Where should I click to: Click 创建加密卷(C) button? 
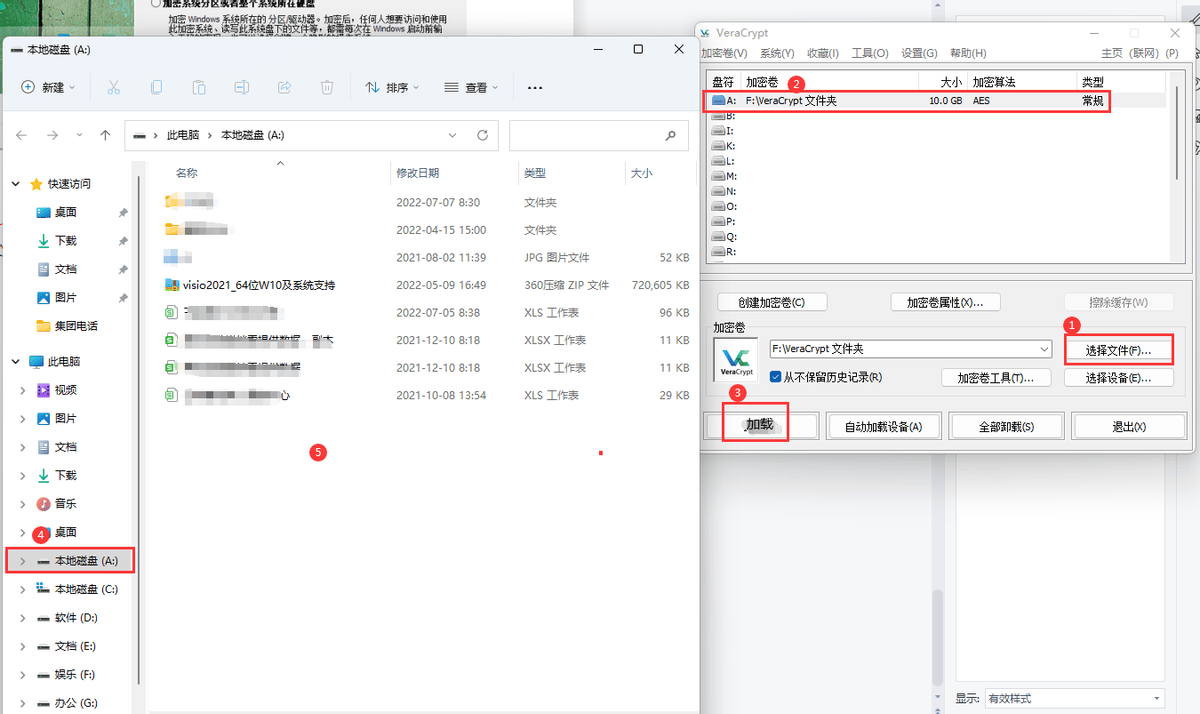[771, 302]
